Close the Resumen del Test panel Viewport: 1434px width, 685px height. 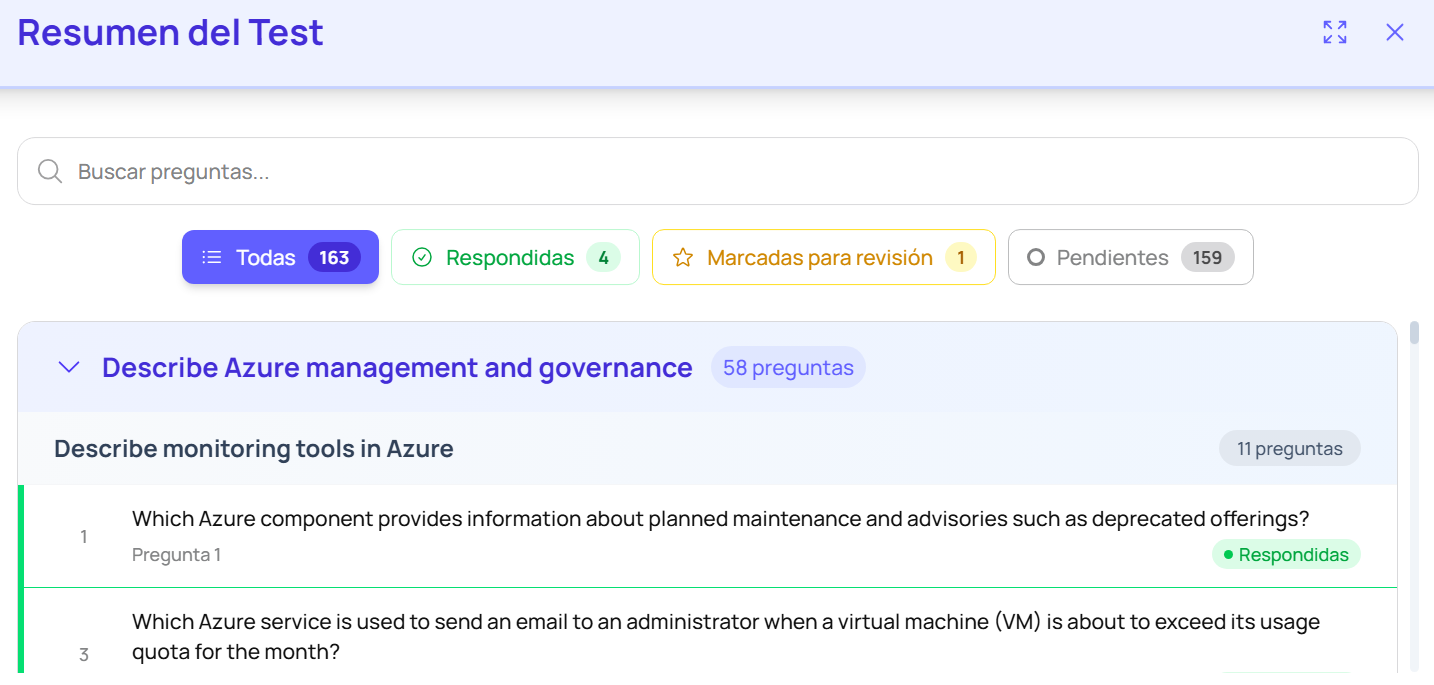tap(1394, 32)
